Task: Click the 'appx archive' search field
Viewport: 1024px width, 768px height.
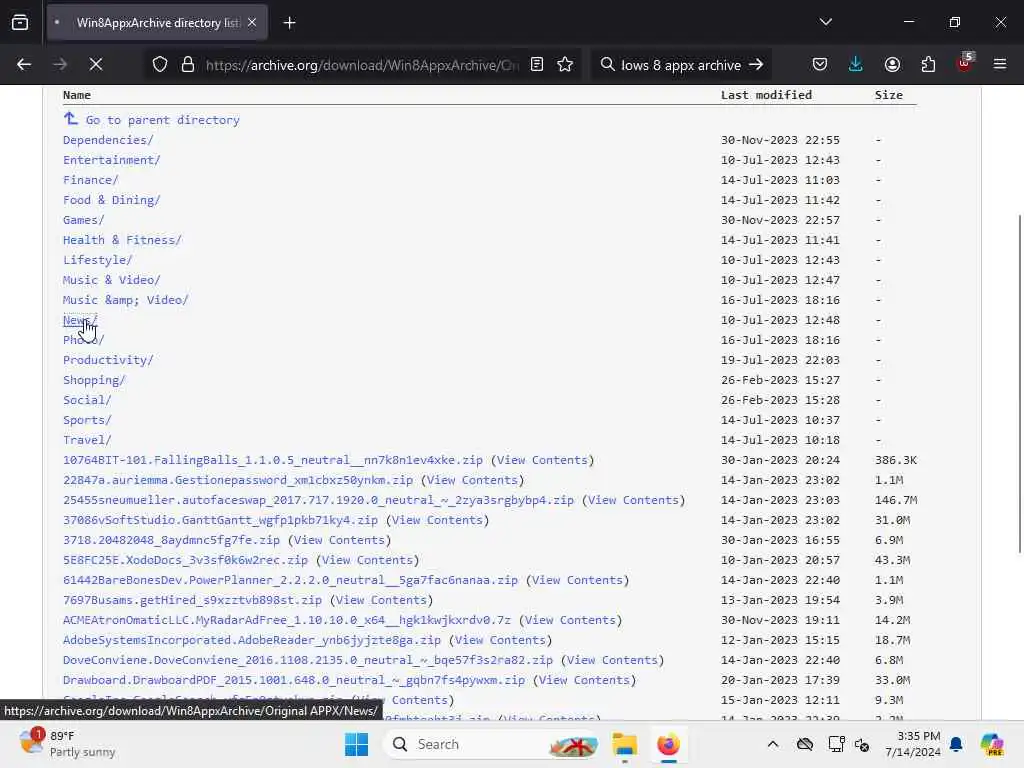Action: click(680, 65)
